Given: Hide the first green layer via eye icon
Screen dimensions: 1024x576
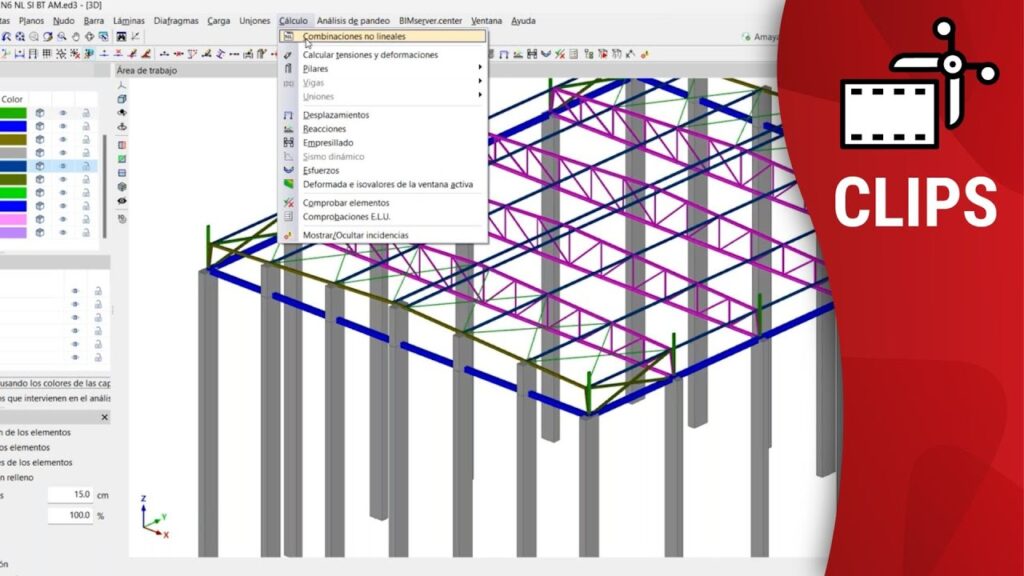Looking at the screenshot, I should point(62,113).
